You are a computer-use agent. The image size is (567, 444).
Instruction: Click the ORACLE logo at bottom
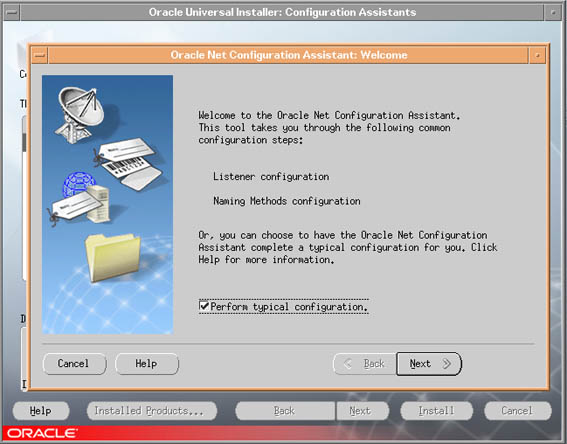tap(42, 433)
